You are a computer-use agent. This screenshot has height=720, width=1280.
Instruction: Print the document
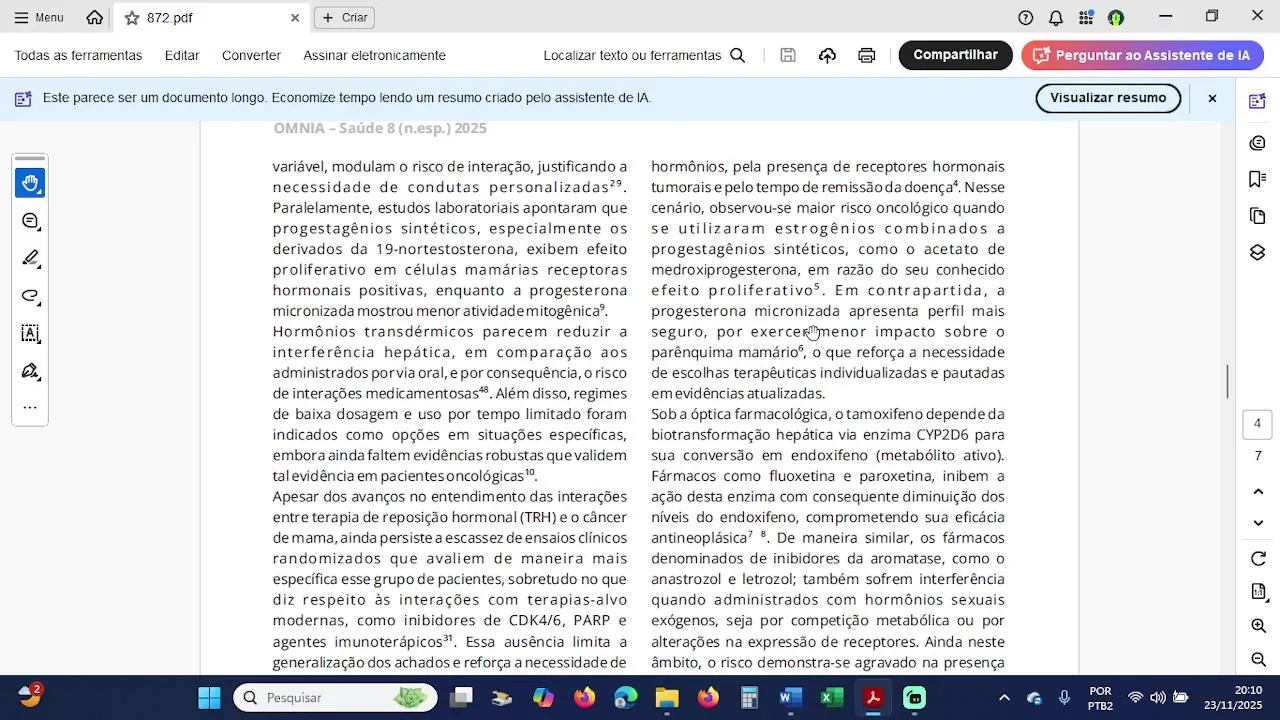[x=867, y=55]
